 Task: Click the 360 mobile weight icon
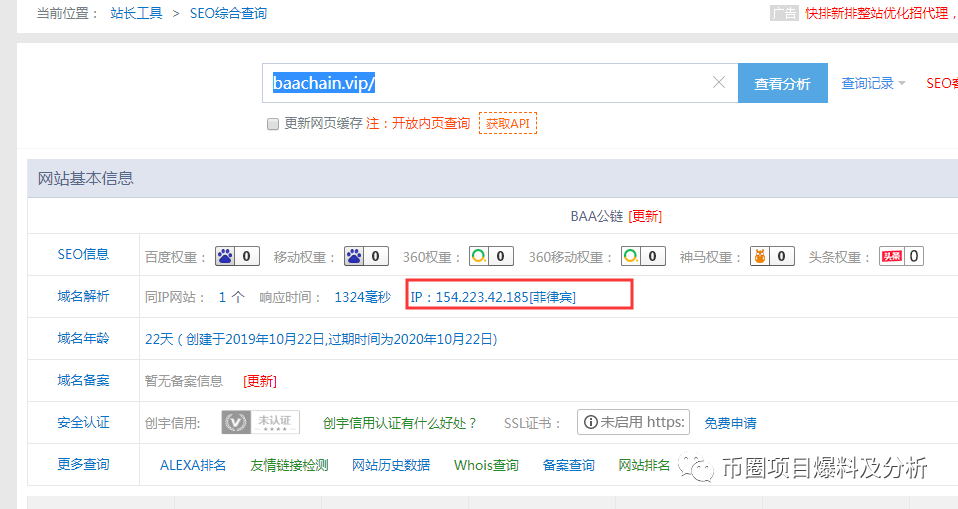[631, 256]
